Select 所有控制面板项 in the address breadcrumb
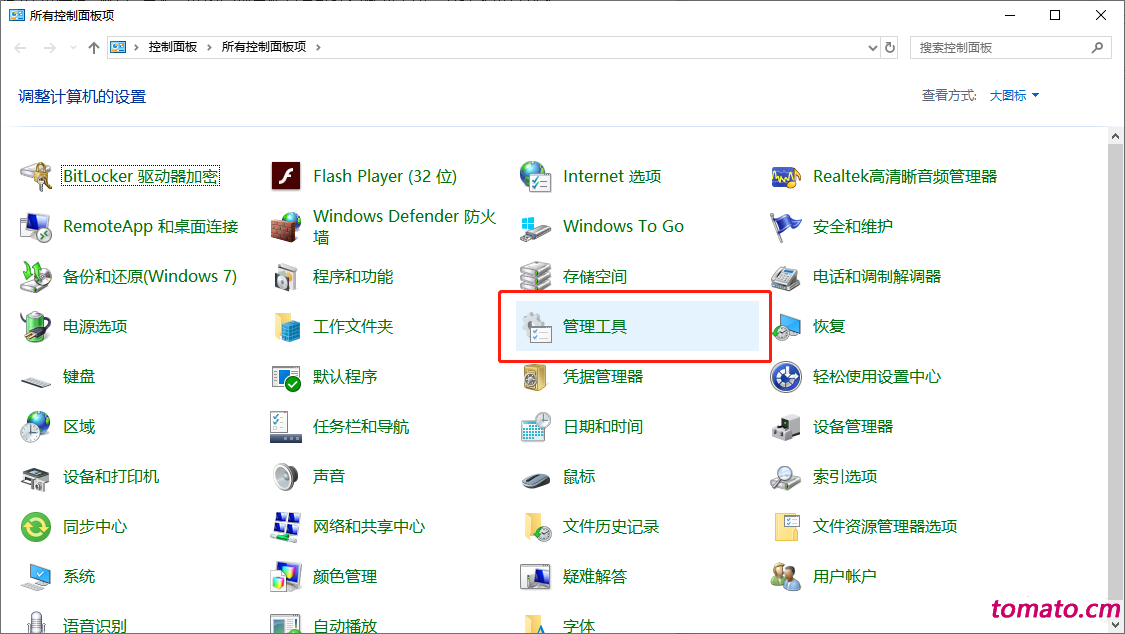 click(x=264, y=47)
